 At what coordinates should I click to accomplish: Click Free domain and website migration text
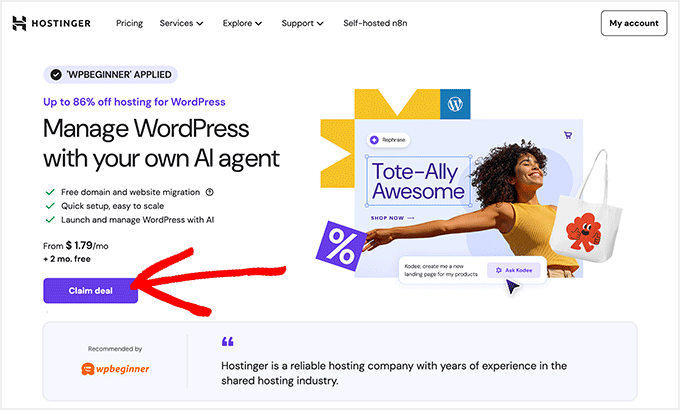pyautogui.click(x=130, y=192)
